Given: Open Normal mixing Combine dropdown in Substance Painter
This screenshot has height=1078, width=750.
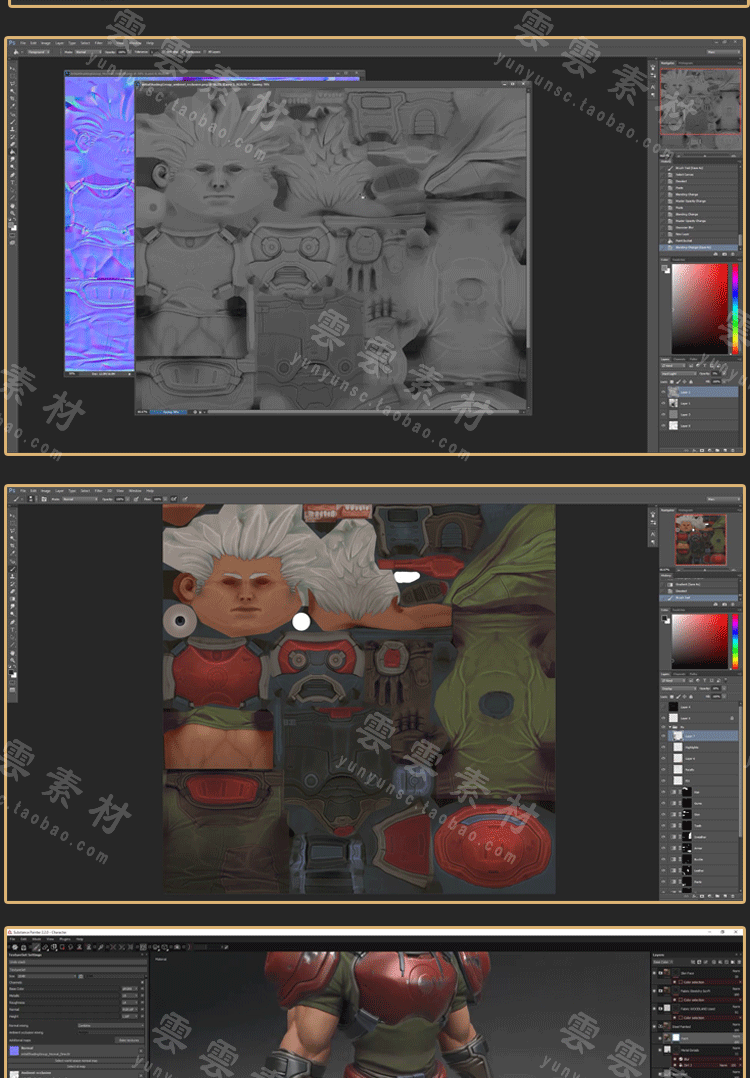Looking at the screenshot, I should click(111, 1025).
